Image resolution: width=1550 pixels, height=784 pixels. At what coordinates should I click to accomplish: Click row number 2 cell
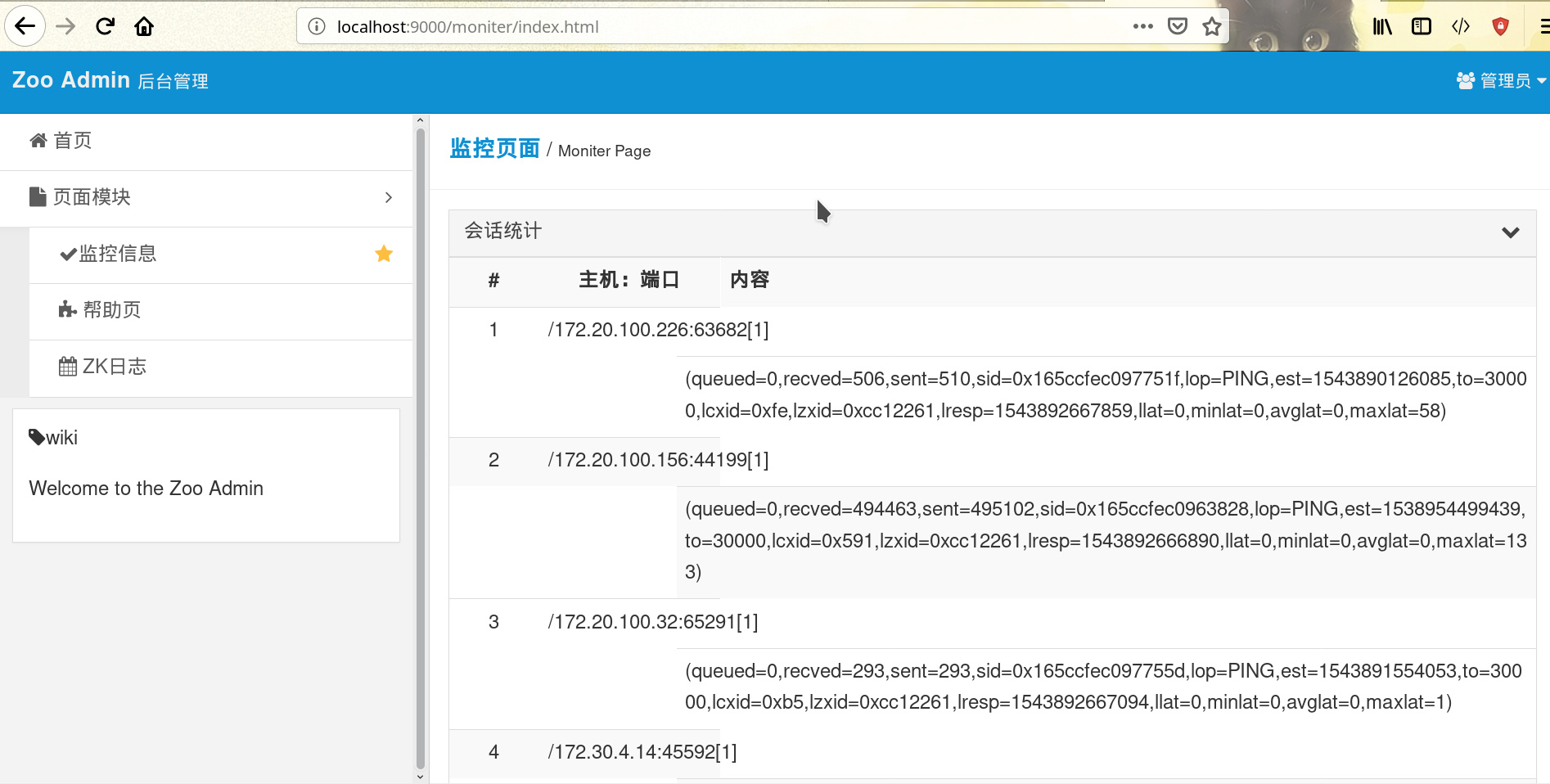493,460
